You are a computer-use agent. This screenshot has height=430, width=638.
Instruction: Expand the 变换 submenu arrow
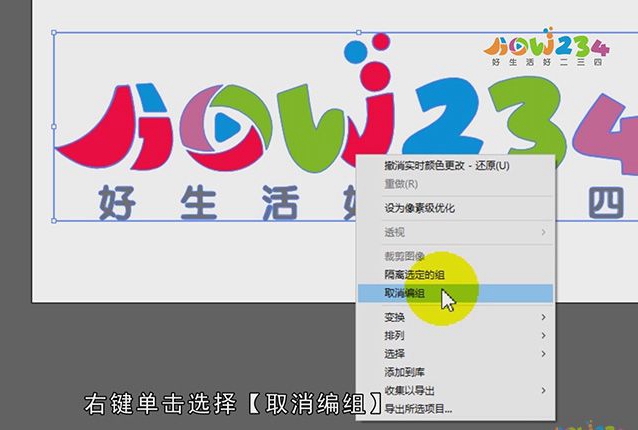click(x=544, y=317)
